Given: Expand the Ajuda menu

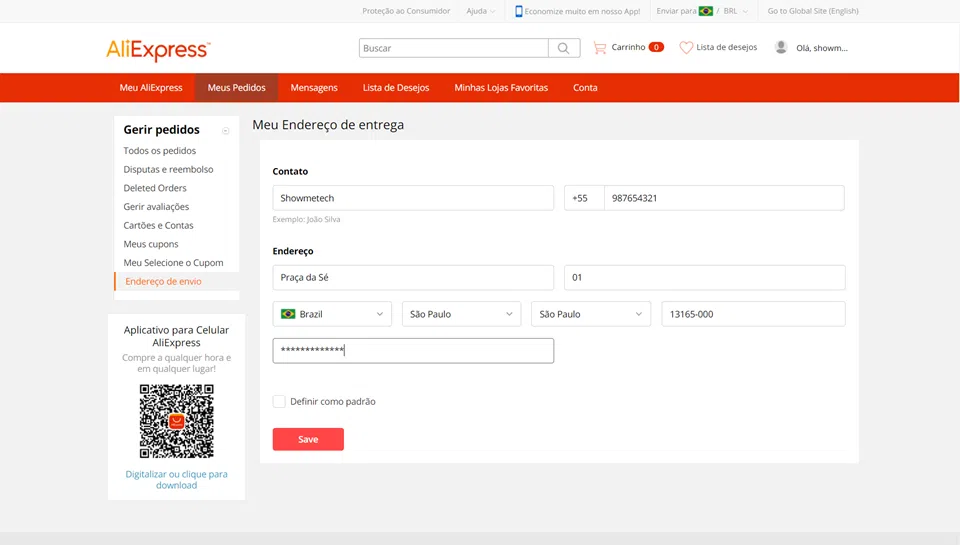Looking at the screenshot, I should [481, 11].
